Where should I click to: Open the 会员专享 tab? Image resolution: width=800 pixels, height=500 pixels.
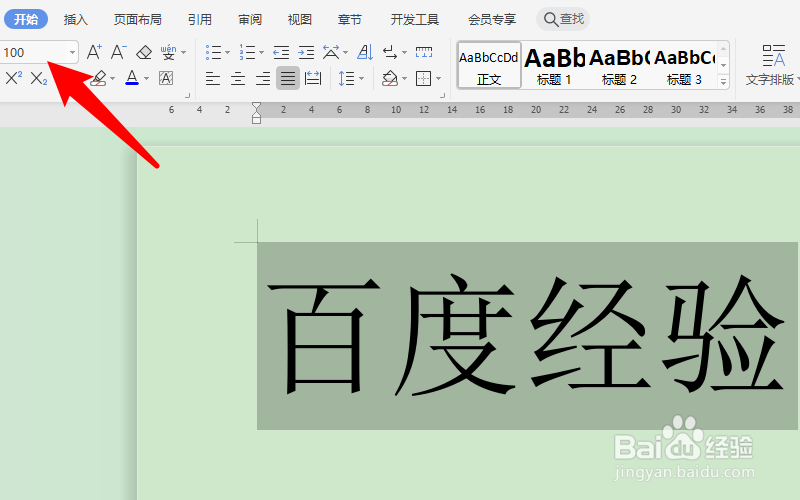492,19
